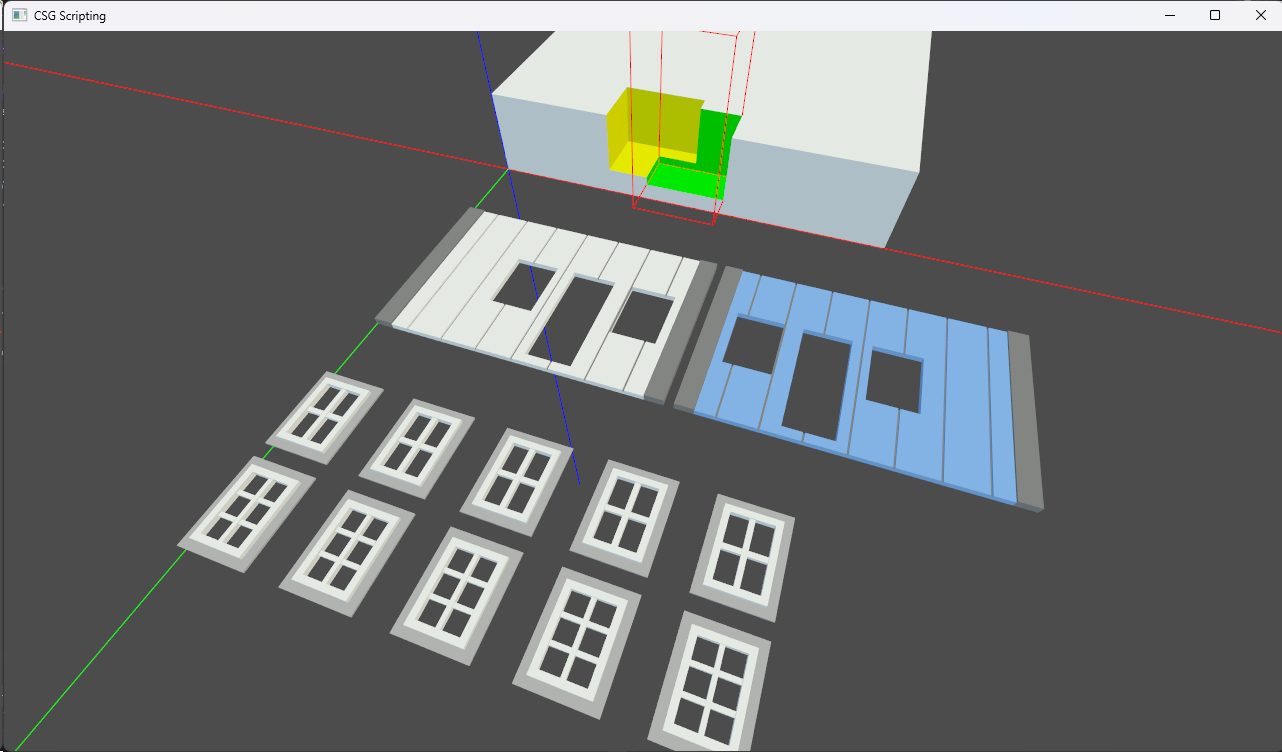The image size is (1282, 752).
Task: Select the leftmost window in the front row
Action: pos(246,513)
